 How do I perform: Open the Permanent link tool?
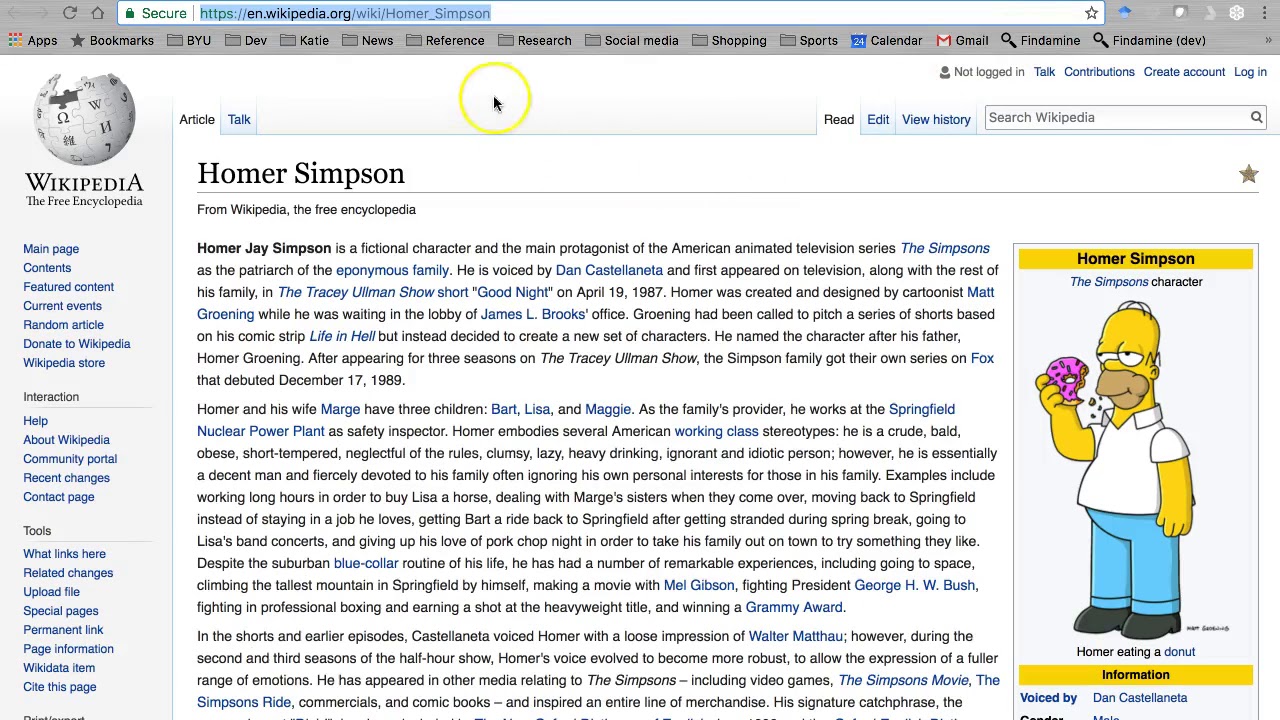point(63,630)
